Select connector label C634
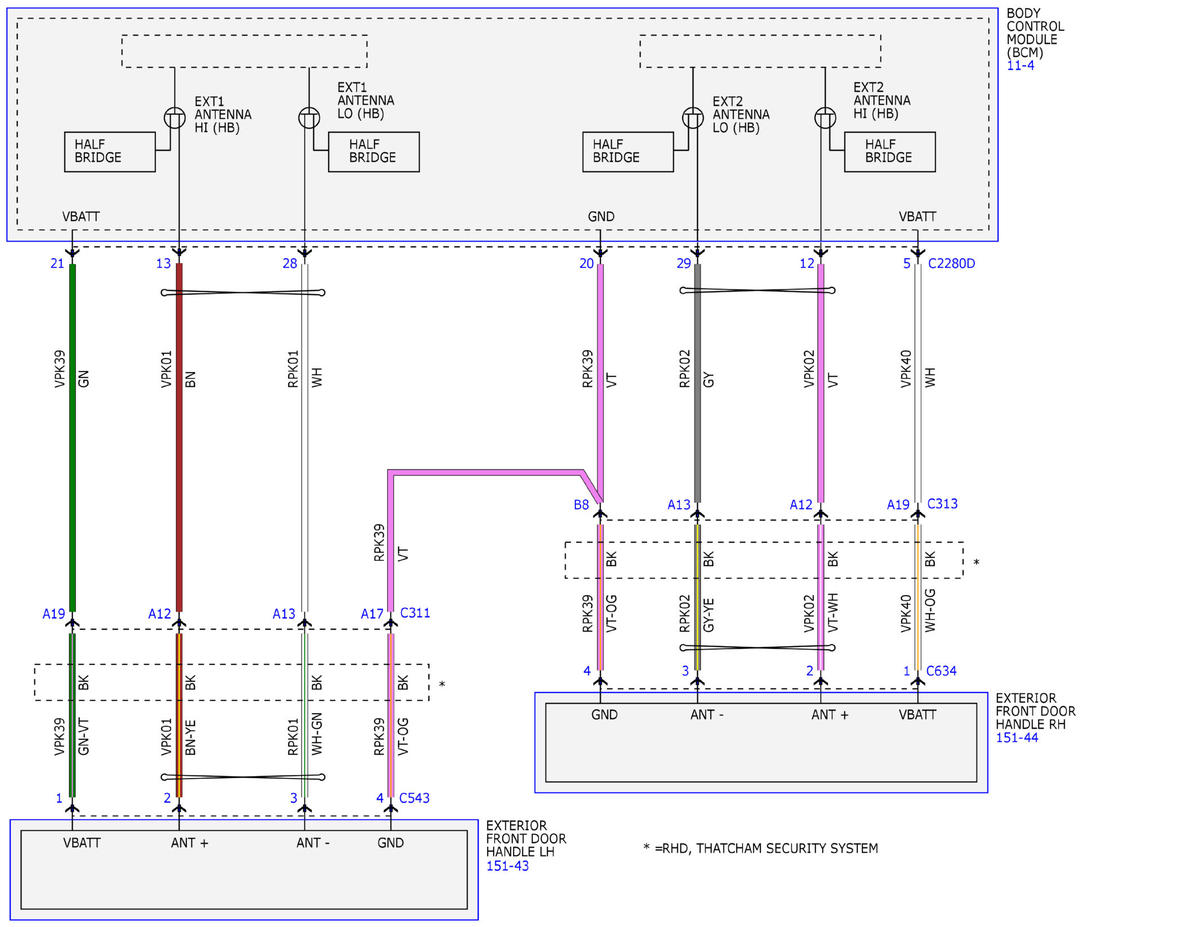The height and width of the screenshot is (927, 1200). pyautogui.click(x=942, y=671)
